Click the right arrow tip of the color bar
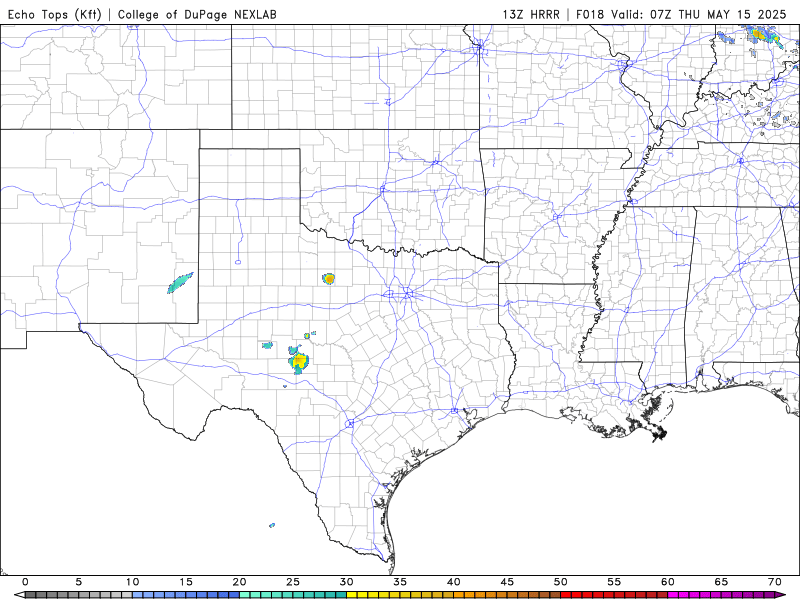This screenshot has height=600, width=800. [781, 595]
